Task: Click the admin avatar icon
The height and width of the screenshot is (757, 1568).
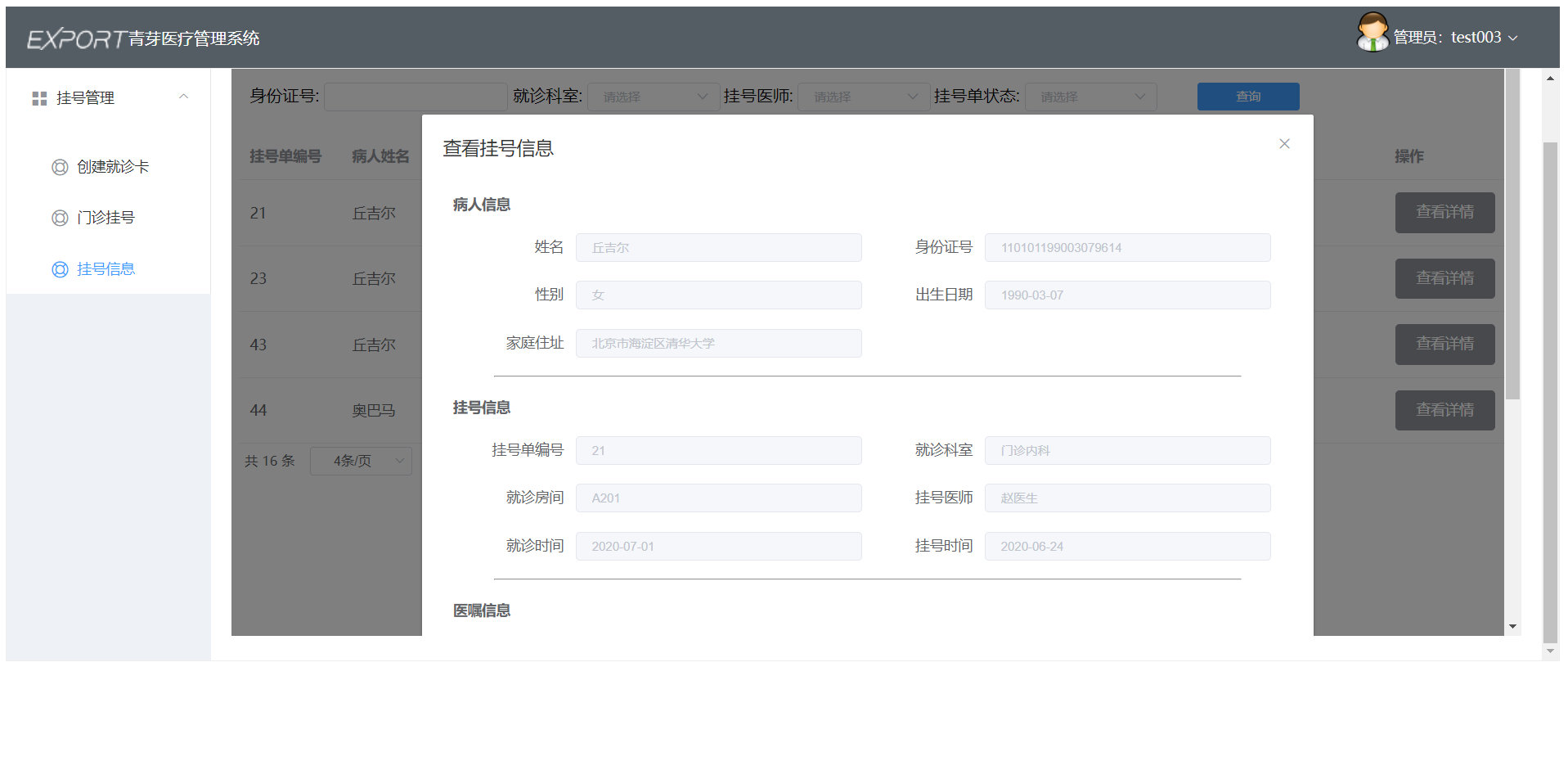Action: tap(1373, 33)
